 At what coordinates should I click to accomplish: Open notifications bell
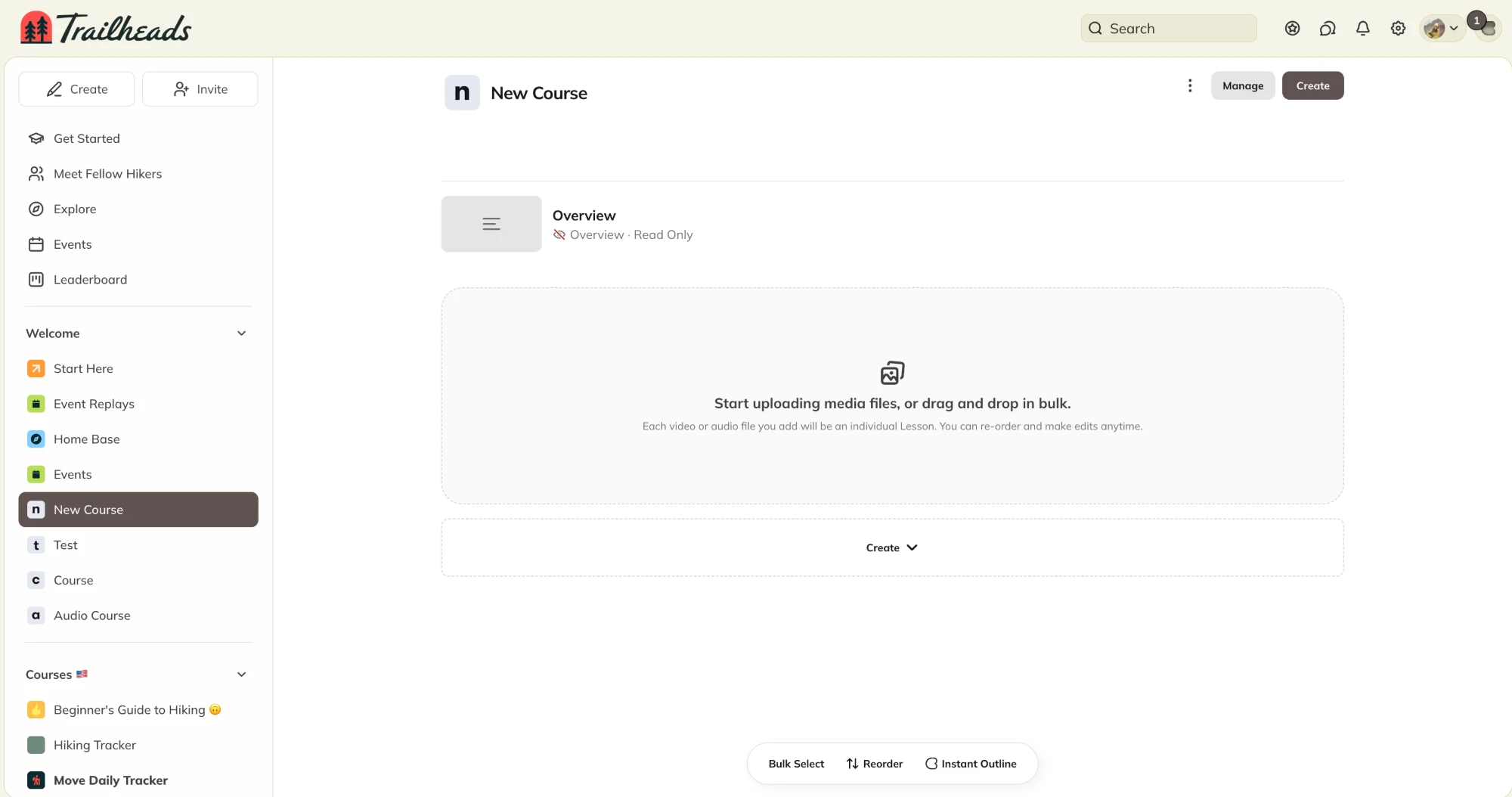pos(1363,29)
